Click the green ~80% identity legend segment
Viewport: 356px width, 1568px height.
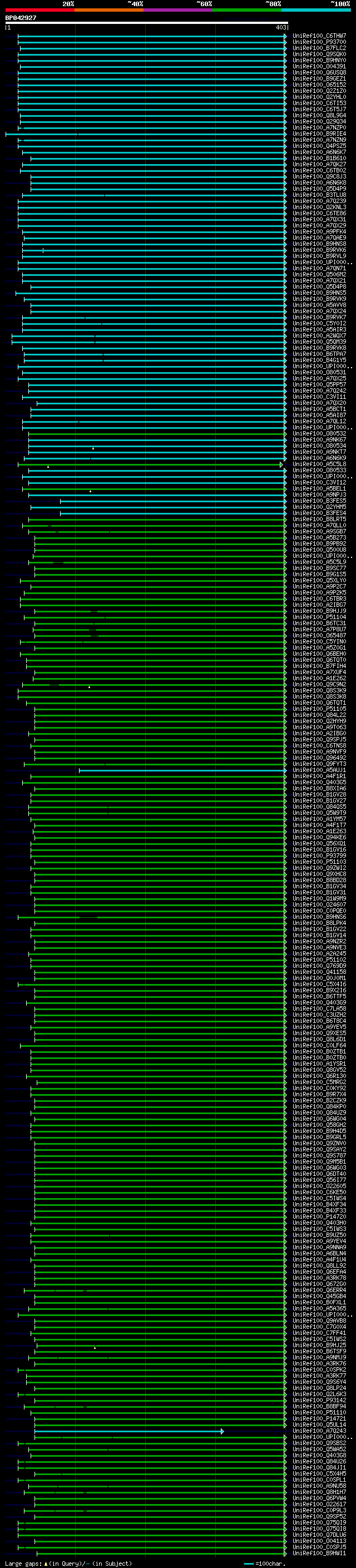point(247,10)
